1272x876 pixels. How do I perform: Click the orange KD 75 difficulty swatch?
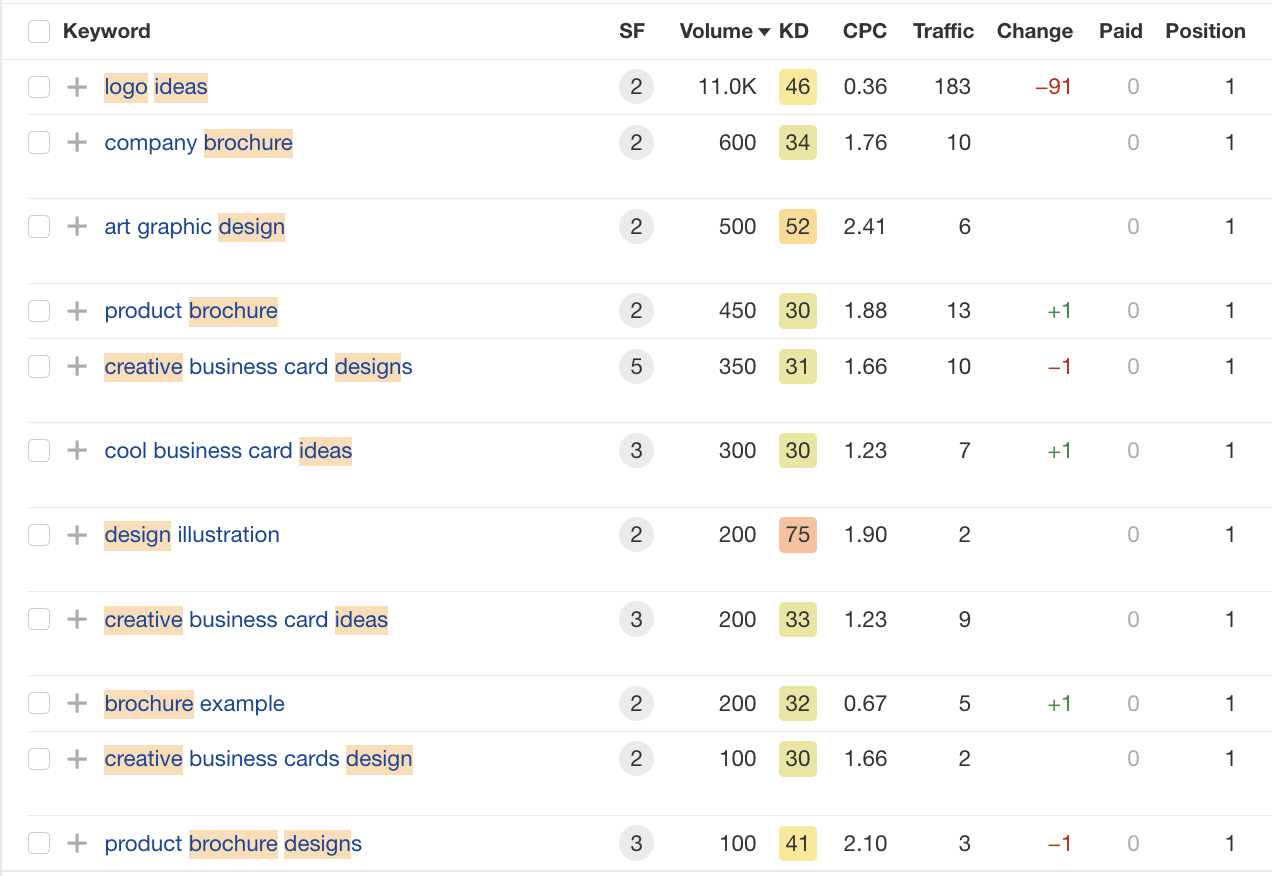[x=797, y=535]
